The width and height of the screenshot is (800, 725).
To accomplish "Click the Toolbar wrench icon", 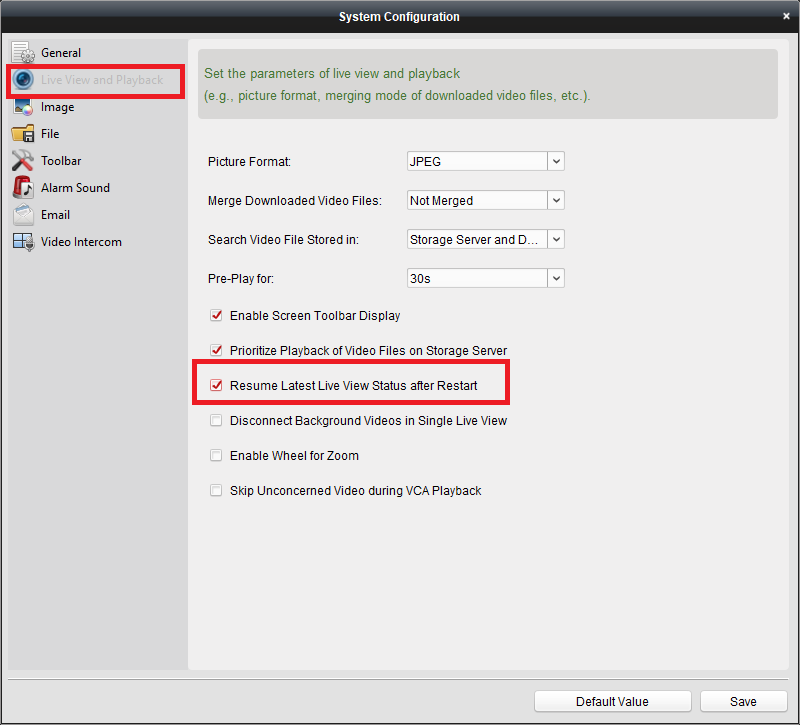I will coord(23,161).
